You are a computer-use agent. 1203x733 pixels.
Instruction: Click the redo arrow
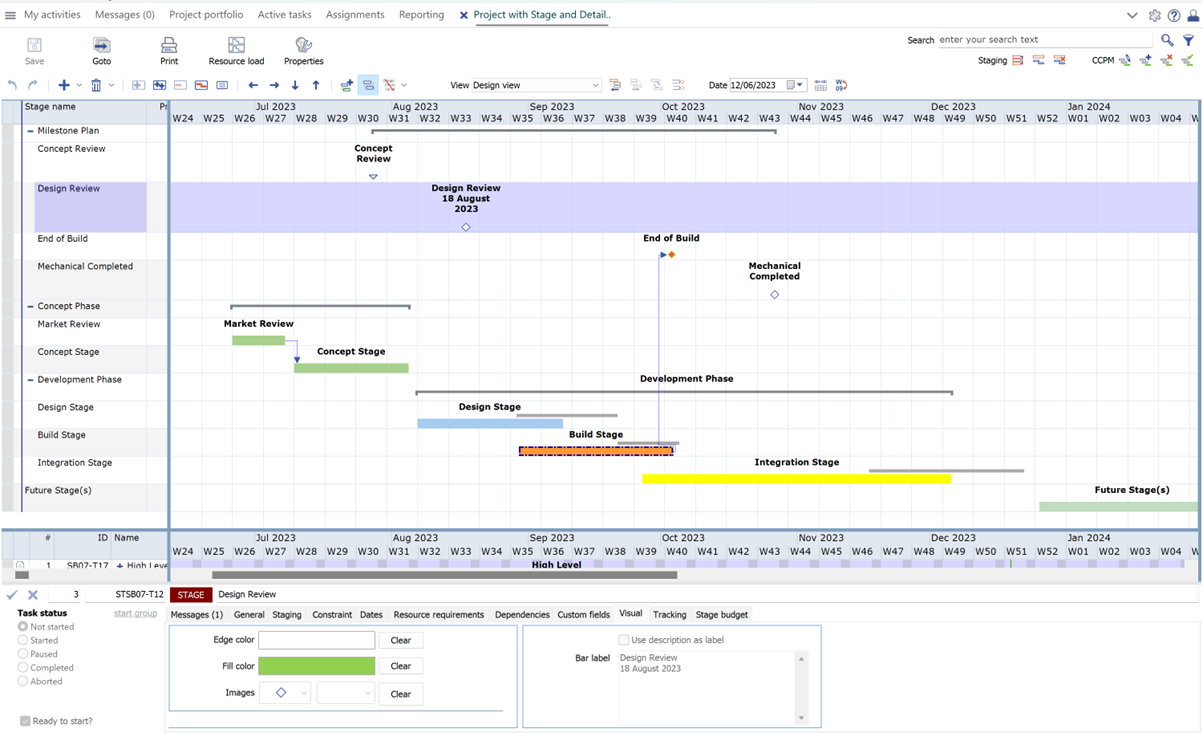(x=32, y=85)
